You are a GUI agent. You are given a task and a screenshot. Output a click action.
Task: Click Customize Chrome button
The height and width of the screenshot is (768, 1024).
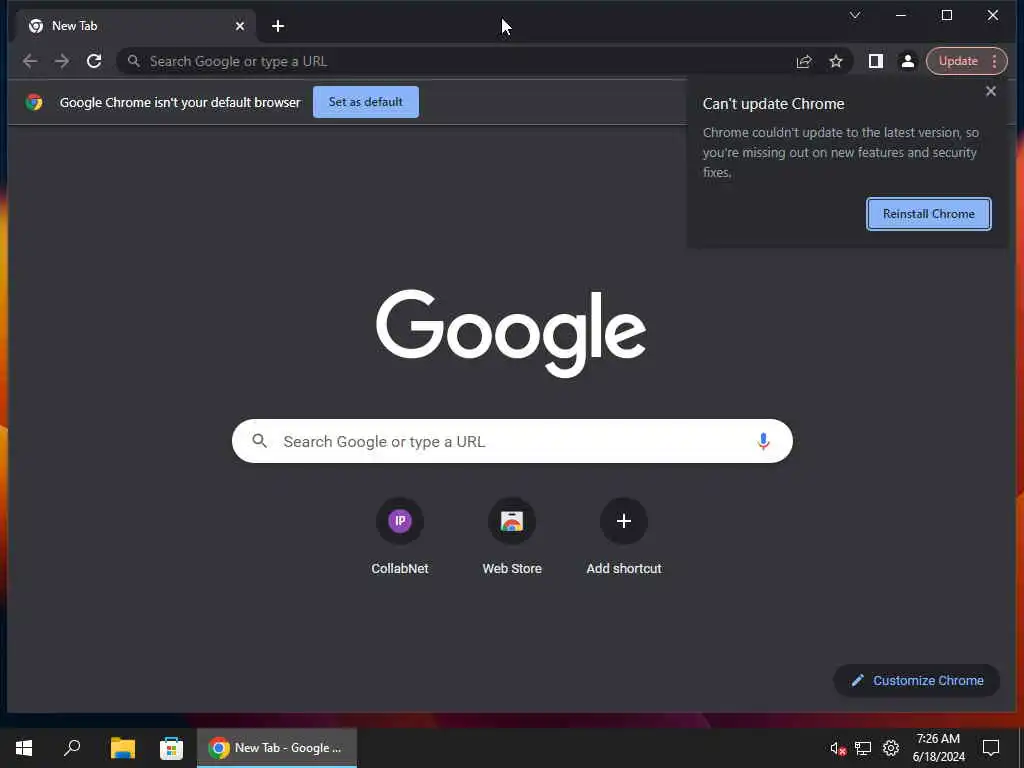coord(917,680)
